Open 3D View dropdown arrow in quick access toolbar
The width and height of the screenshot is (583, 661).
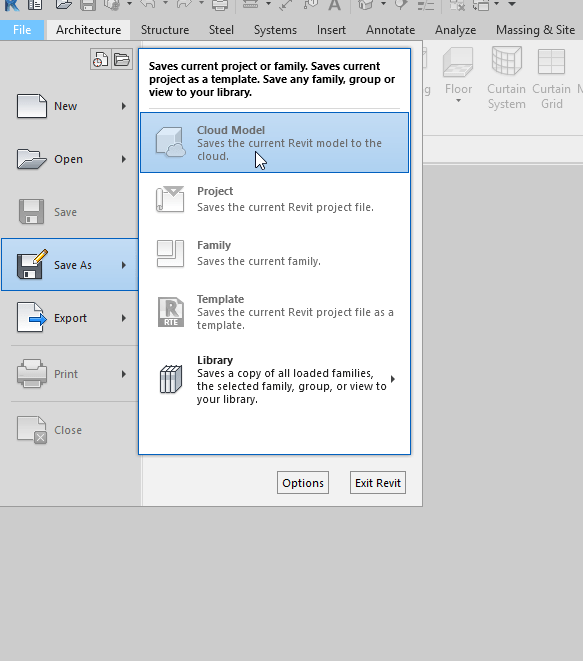383,4
